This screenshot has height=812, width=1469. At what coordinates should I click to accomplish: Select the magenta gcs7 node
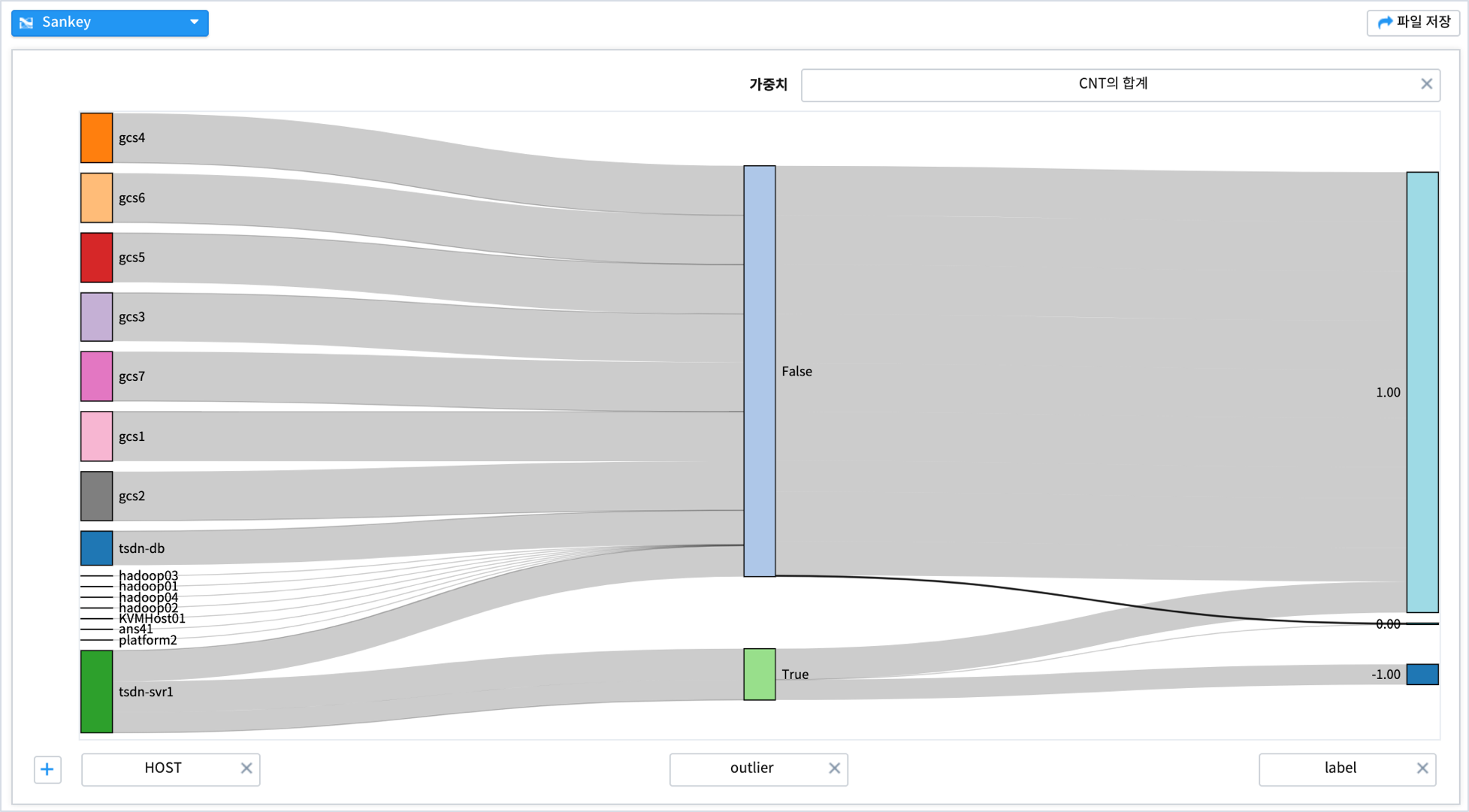(x=97, y=376)
